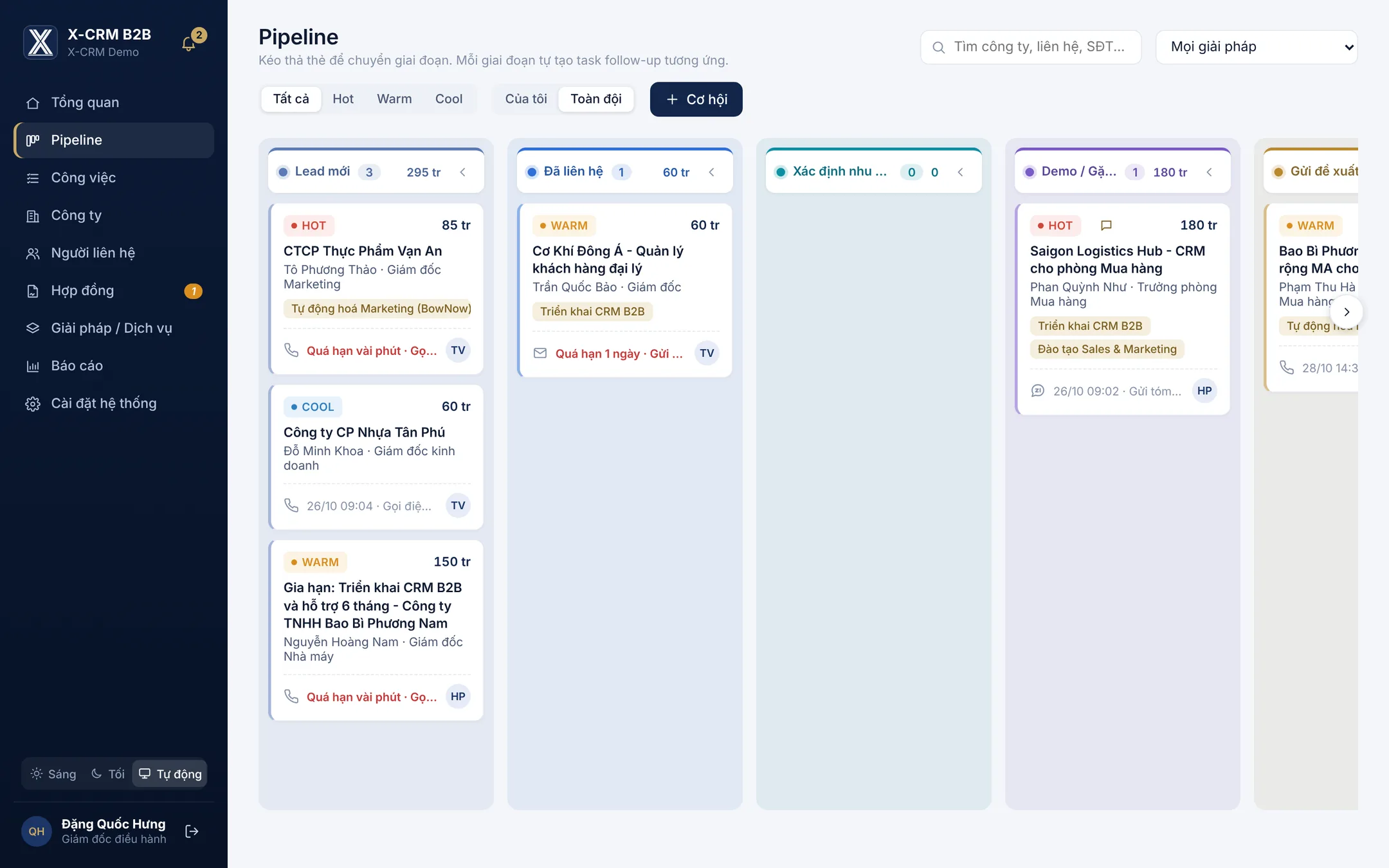Click the X-CRM B2B logo icon
1389x868 pixels.
pyautogui.click(x=41, y=42)
